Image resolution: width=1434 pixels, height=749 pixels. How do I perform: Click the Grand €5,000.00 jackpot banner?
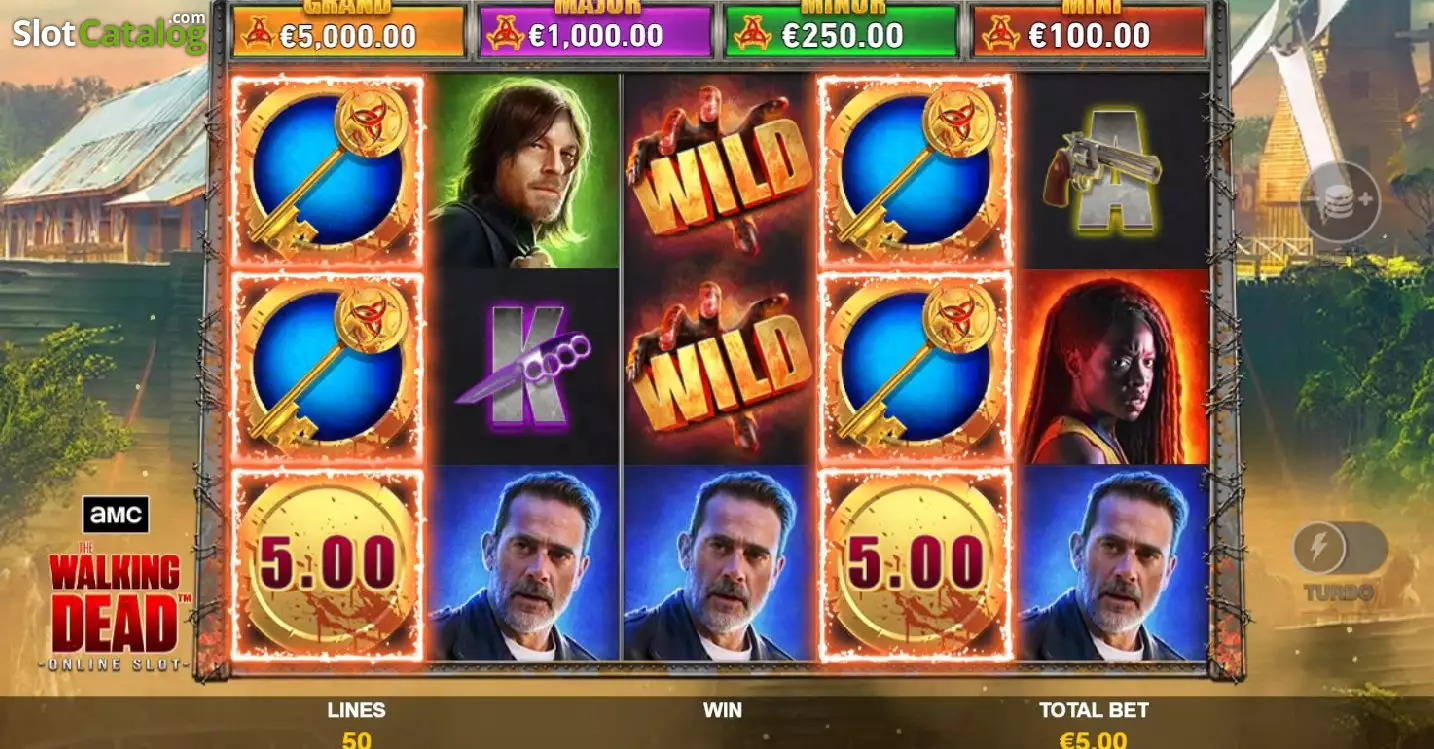click(349, 31)
